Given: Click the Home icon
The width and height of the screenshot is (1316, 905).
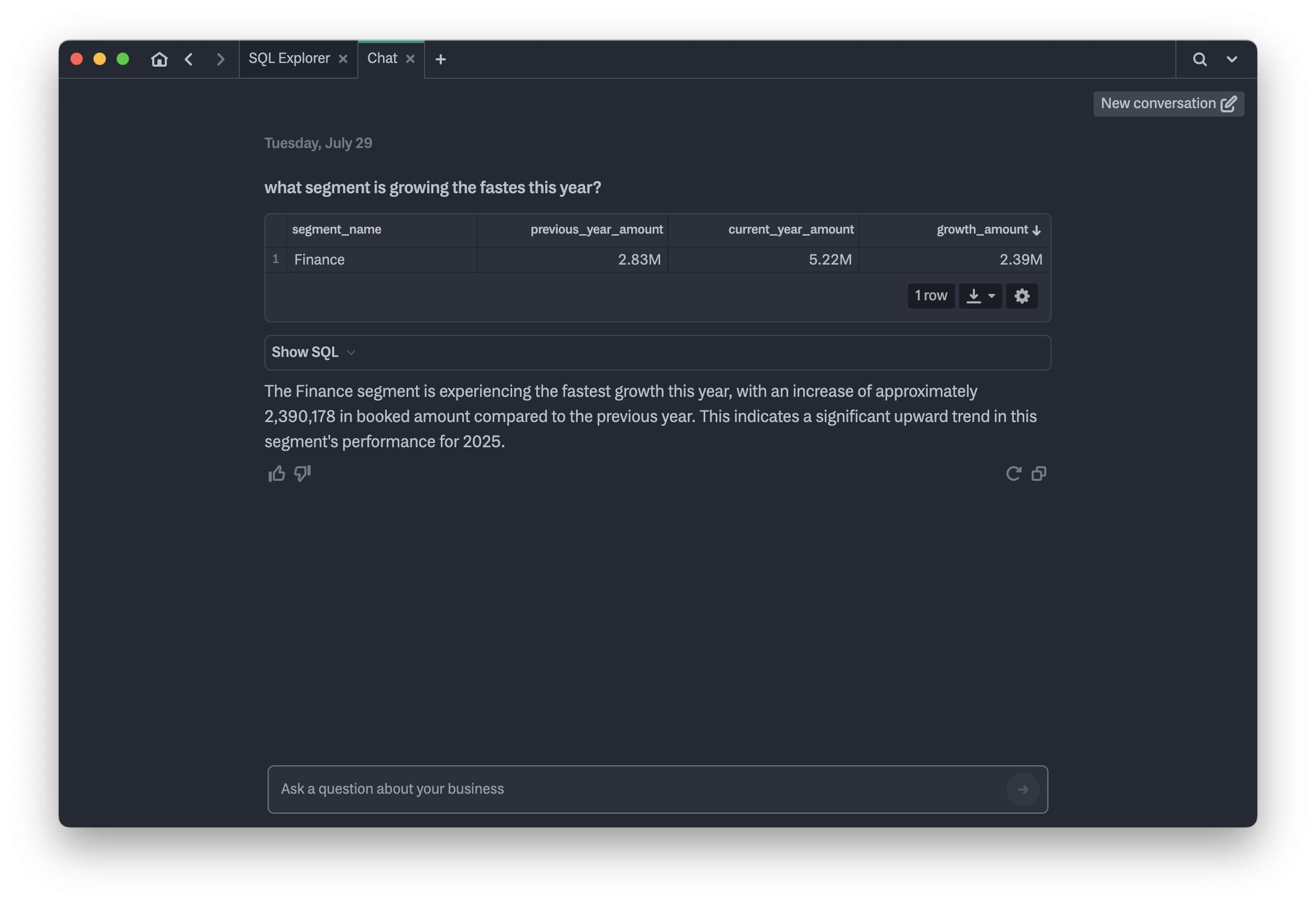Looking at the screenshot, I should coord(160,59).
